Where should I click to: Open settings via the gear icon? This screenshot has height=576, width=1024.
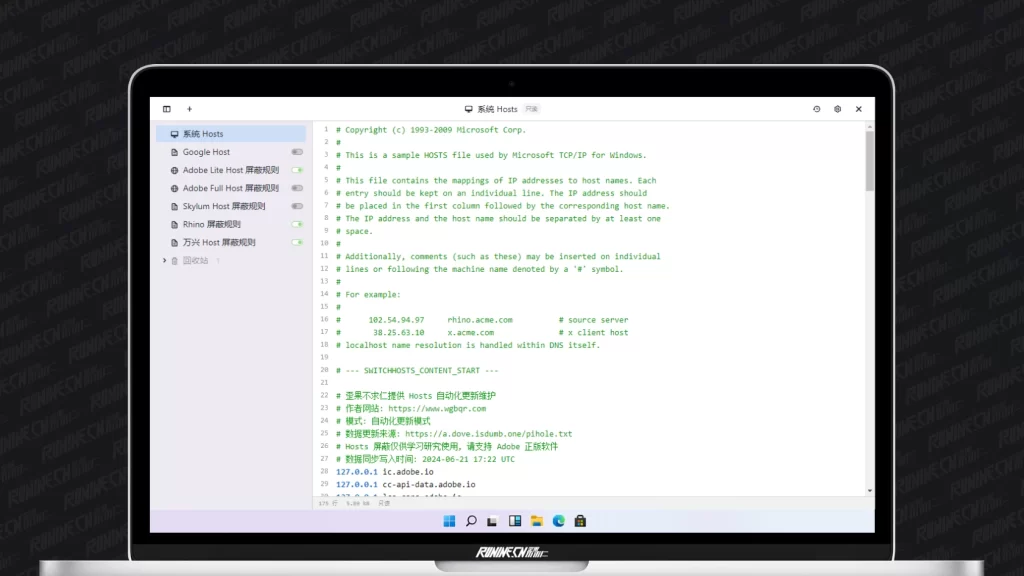[x=838, y=109]
